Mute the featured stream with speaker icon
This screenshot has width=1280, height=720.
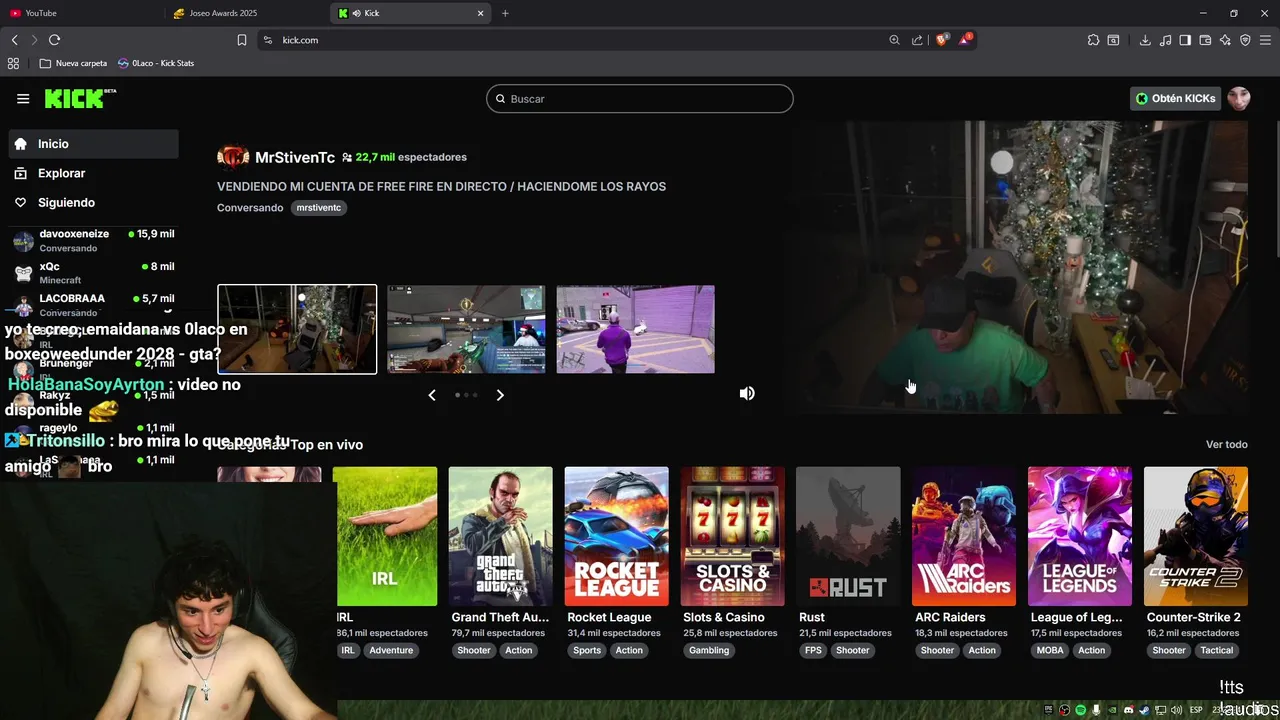747,393
